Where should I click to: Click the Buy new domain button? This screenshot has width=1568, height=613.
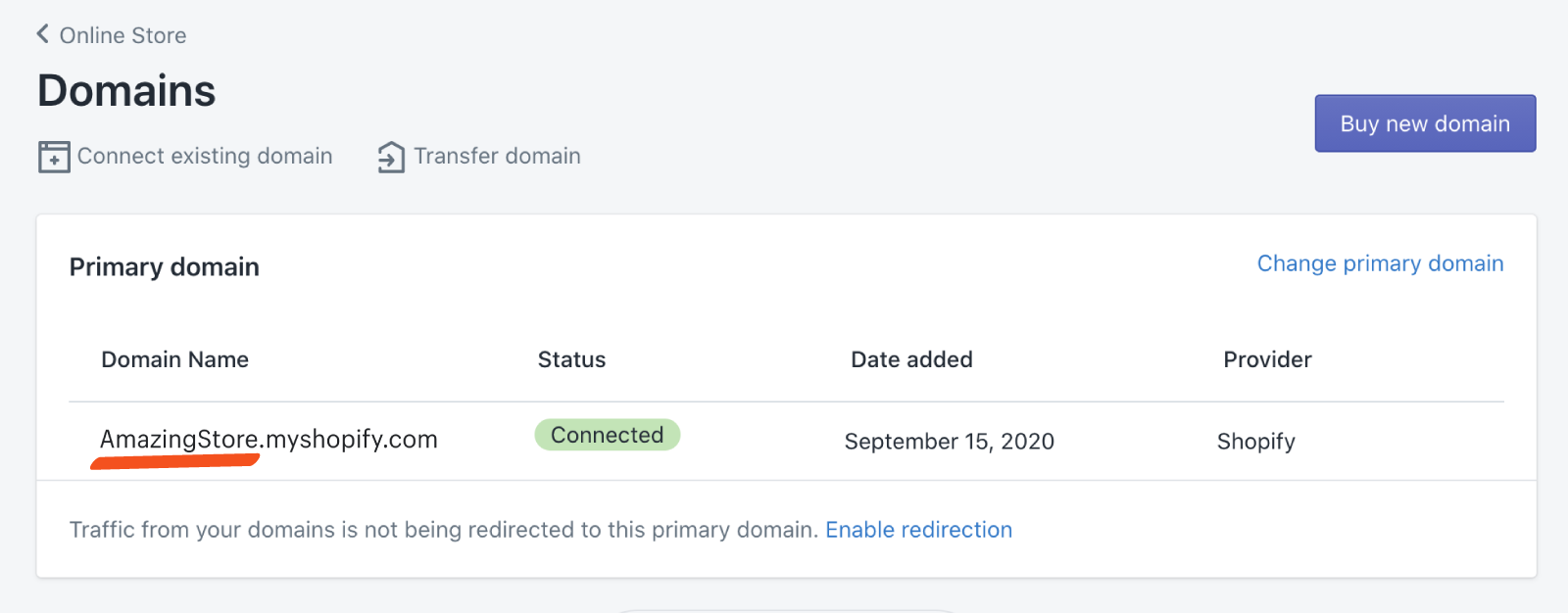click(1425, 123)
